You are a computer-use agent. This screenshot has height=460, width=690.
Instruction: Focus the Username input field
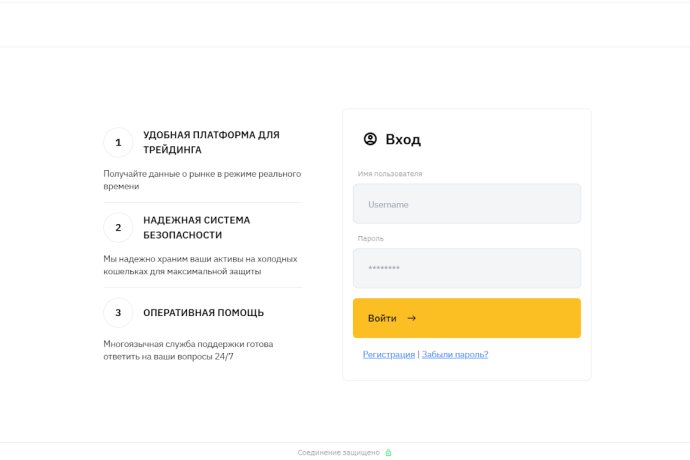coord(467,204)
